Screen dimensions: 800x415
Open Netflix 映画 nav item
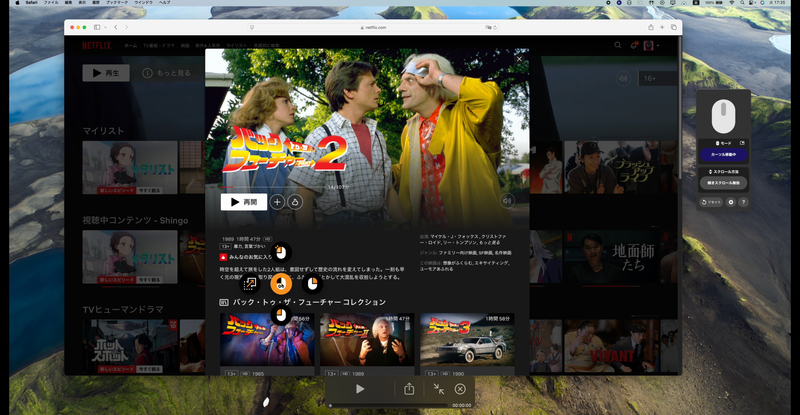tap(185, 45)
